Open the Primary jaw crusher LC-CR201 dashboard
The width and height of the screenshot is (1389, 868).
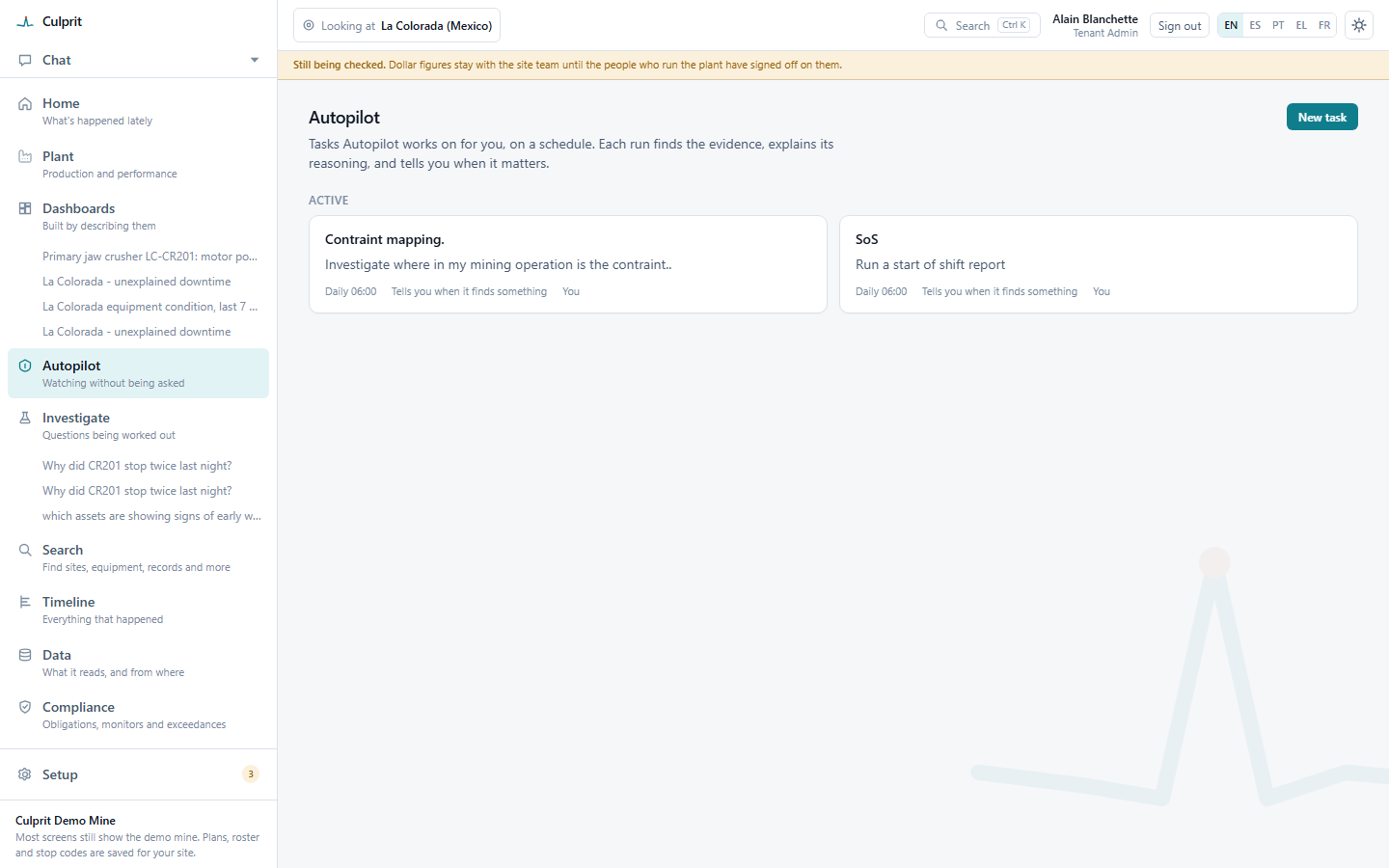pos(150,257)
